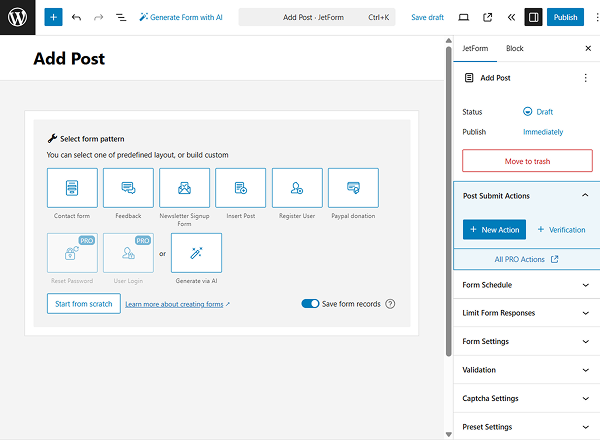Viewport: 600px width, 440px height.
Task: Expand the Form Settings panel
Action: pyautogui.click(x=526, y=341)
